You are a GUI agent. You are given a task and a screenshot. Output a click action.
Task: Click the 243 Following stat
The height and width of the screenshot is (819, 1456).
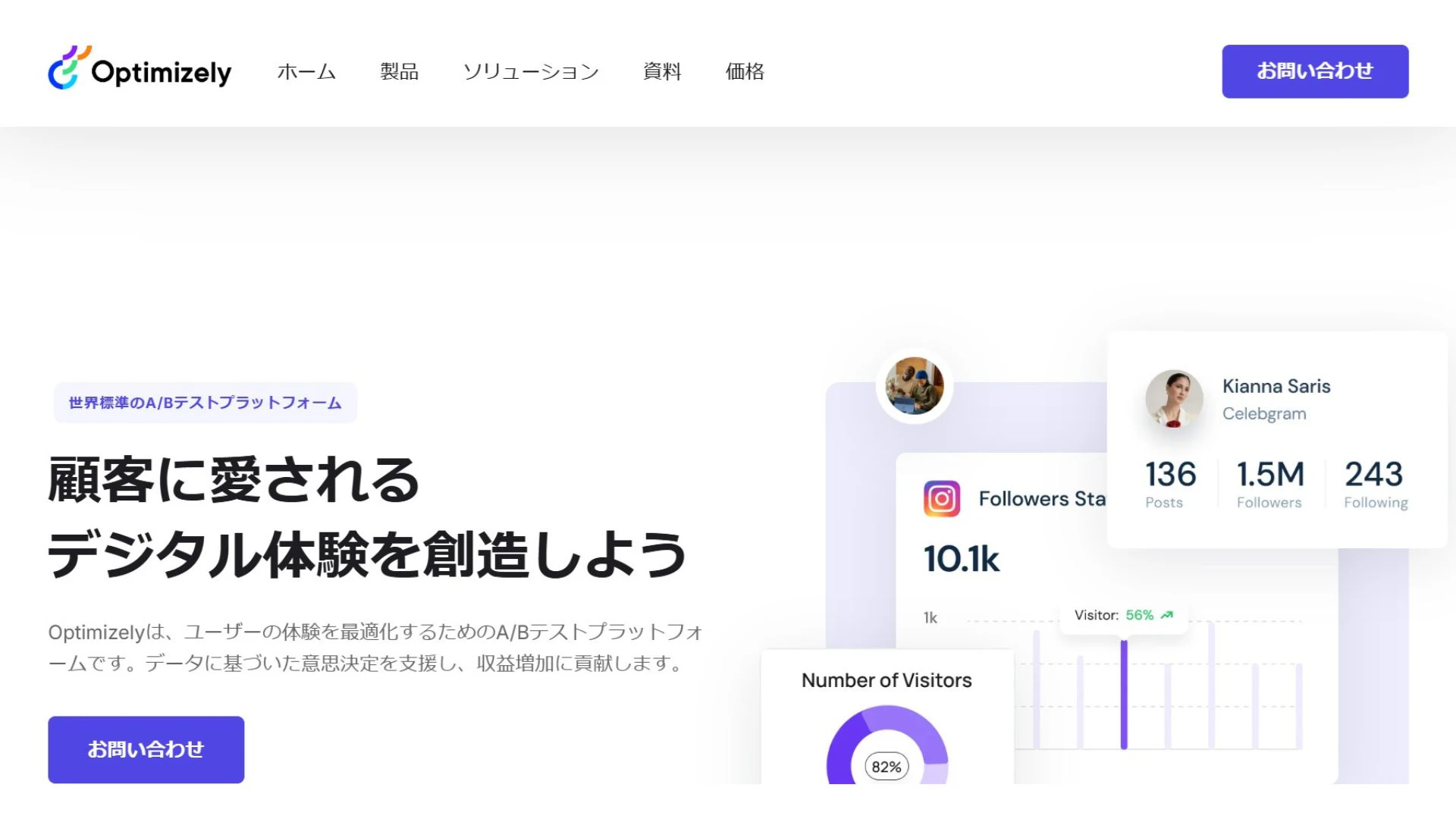point(1374,483)
